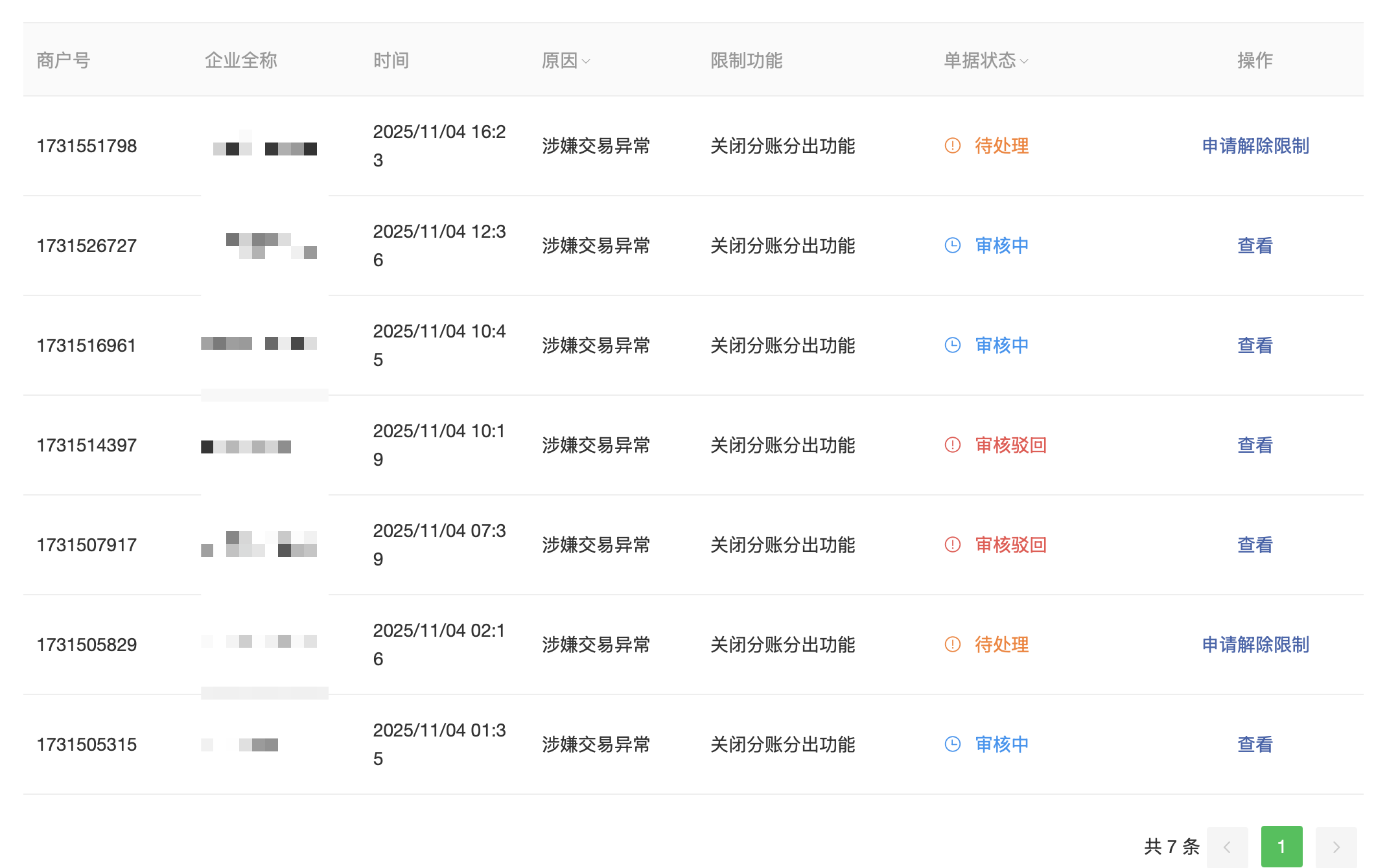Screen dimensions: 1387x868
Task: View rejected record for merchant 1731514397
Action: point(1255,445)
